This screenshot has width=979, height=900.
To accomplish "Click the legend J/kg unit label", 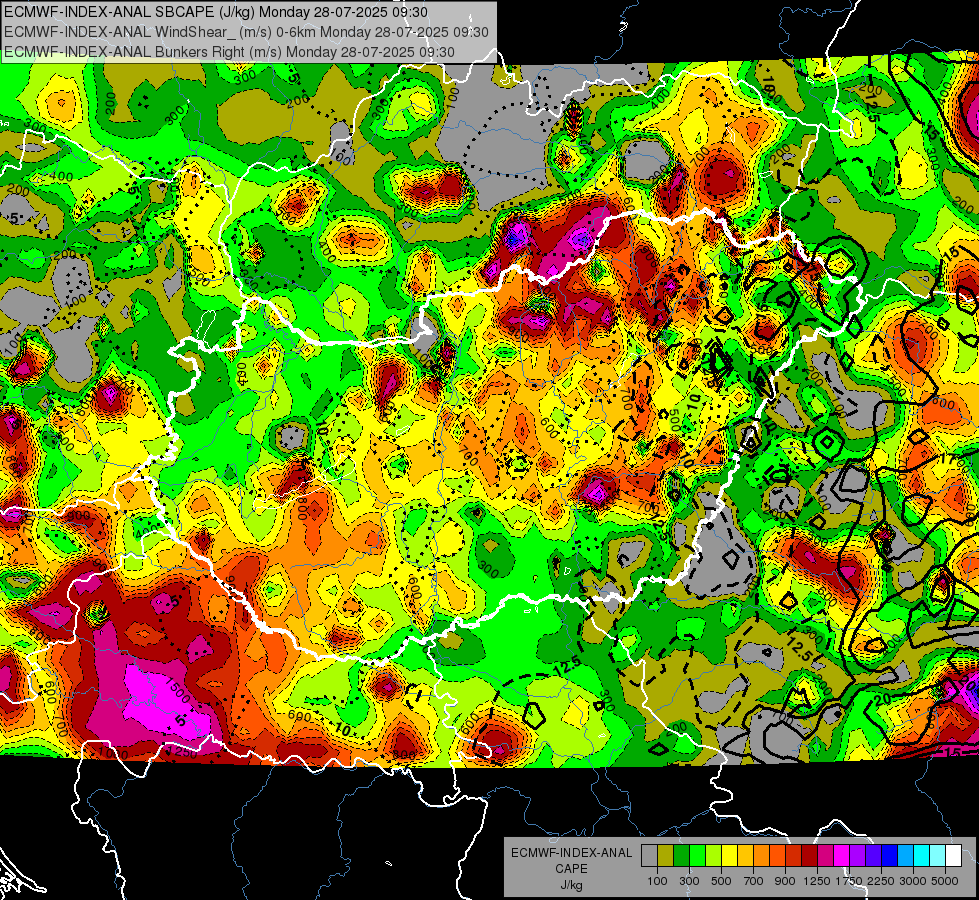I will point(571,885).
